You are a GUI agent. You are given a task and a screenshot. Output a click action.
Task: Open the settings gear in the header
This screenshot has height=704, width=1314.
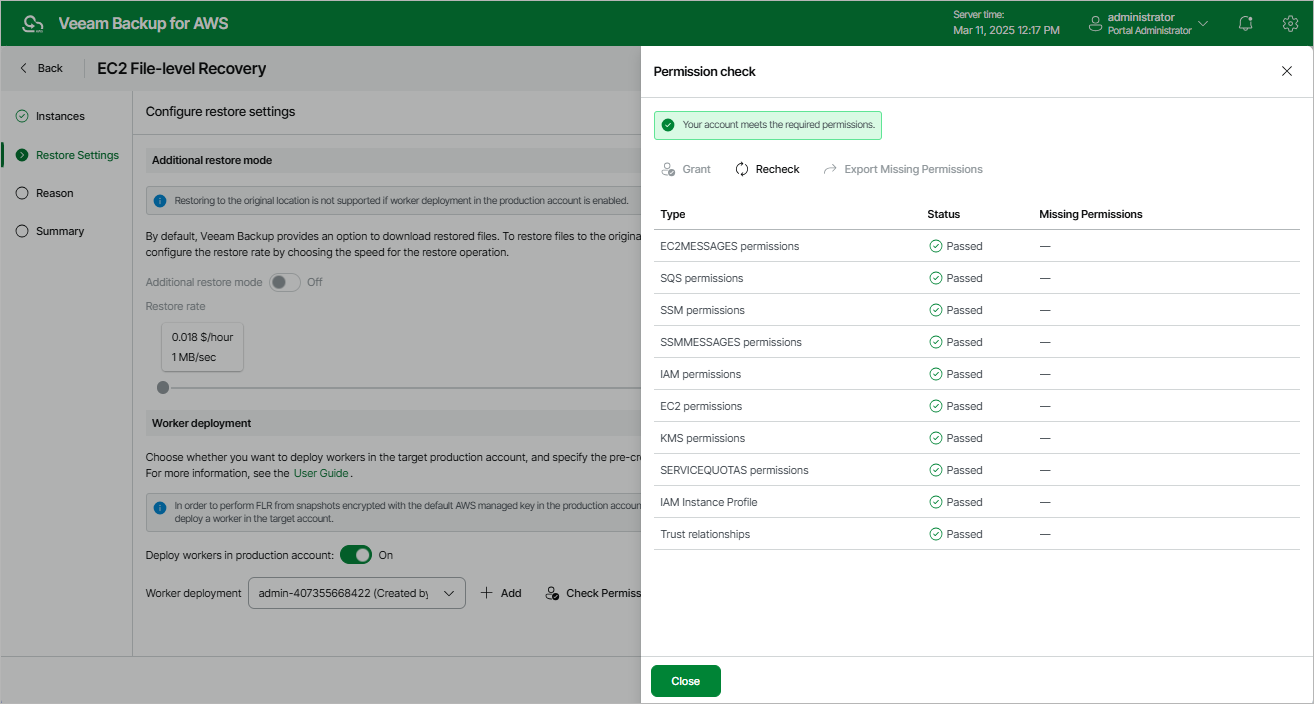pos(1290,22)
